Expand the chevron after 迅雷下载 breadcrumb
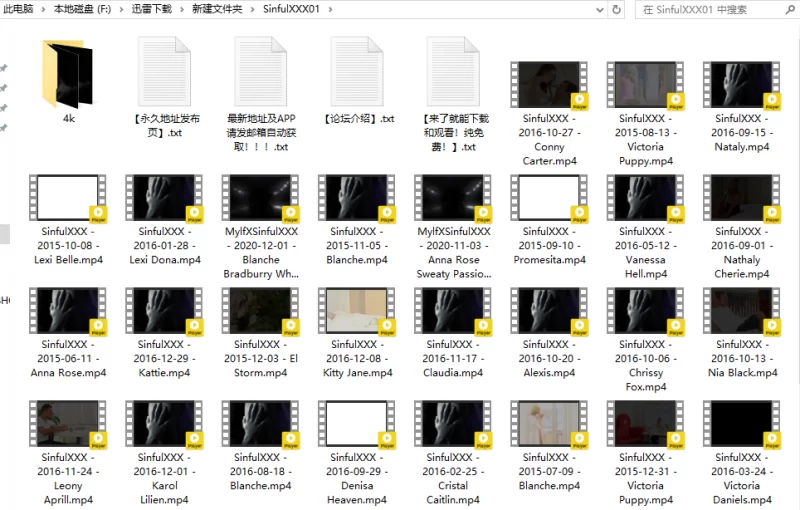Viewport: 800px width, 510px height. (x=182, y=9)
